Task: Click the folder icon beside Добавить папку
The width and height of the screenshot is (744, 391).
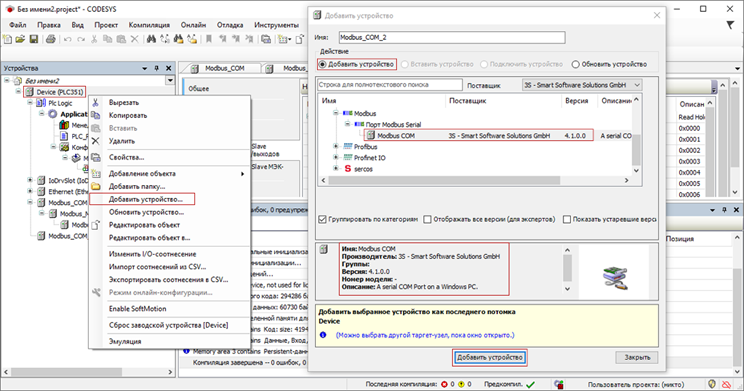Action: pyautogui.click(x=96, y=186)
